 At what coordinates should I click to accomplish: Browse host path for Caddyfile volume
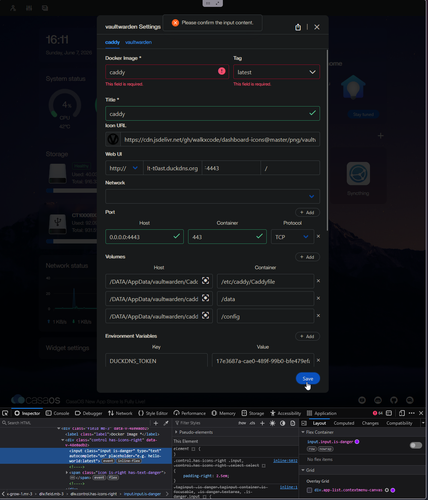click(206, 281)
